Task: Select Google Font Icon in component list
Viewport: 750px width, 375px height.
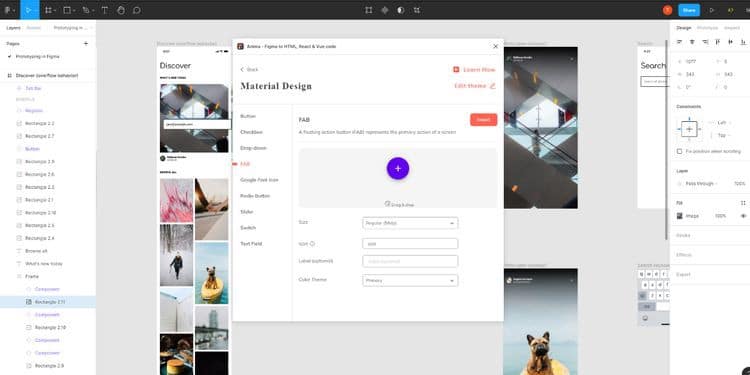Action: coord(259,180)
